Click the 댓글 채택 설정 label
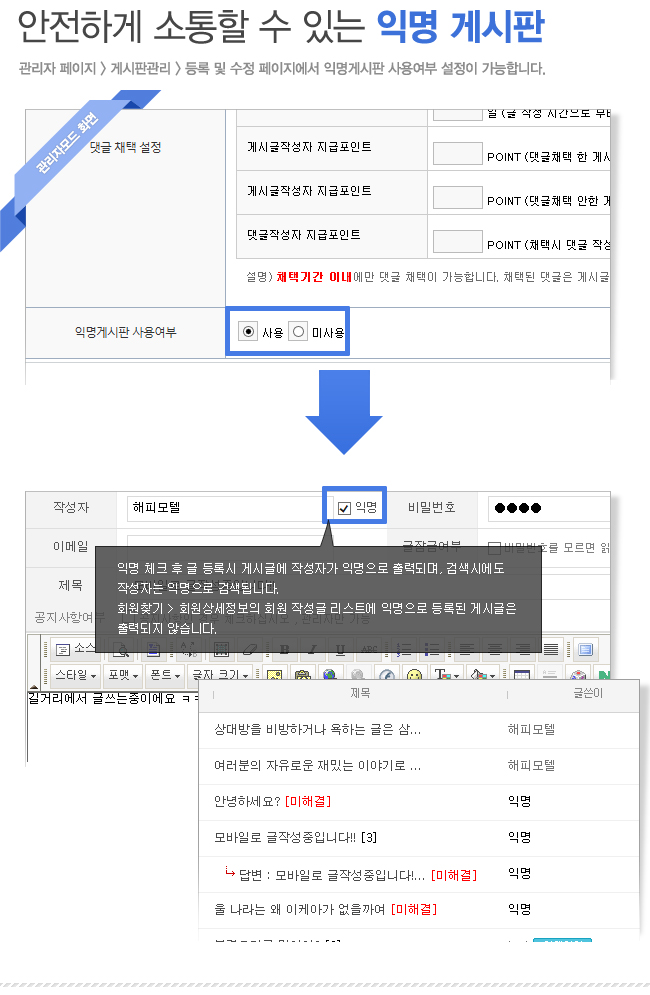 [x=125, y=147]
